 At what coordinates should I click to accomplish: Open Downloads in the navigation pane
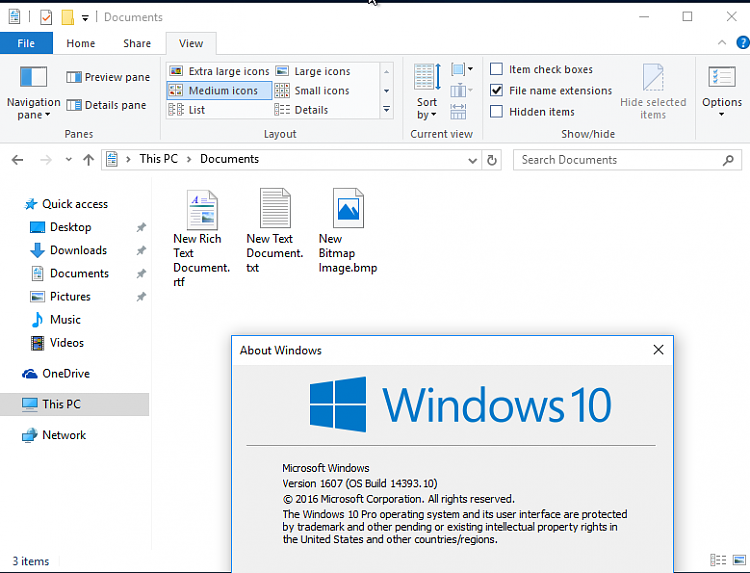tap(68, 250)
